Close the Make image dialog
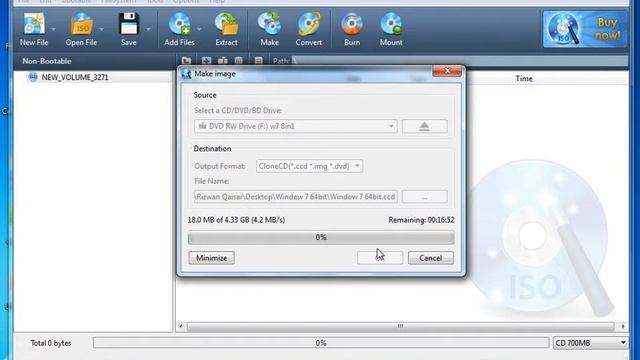640x360 pixels. [447, 71]
